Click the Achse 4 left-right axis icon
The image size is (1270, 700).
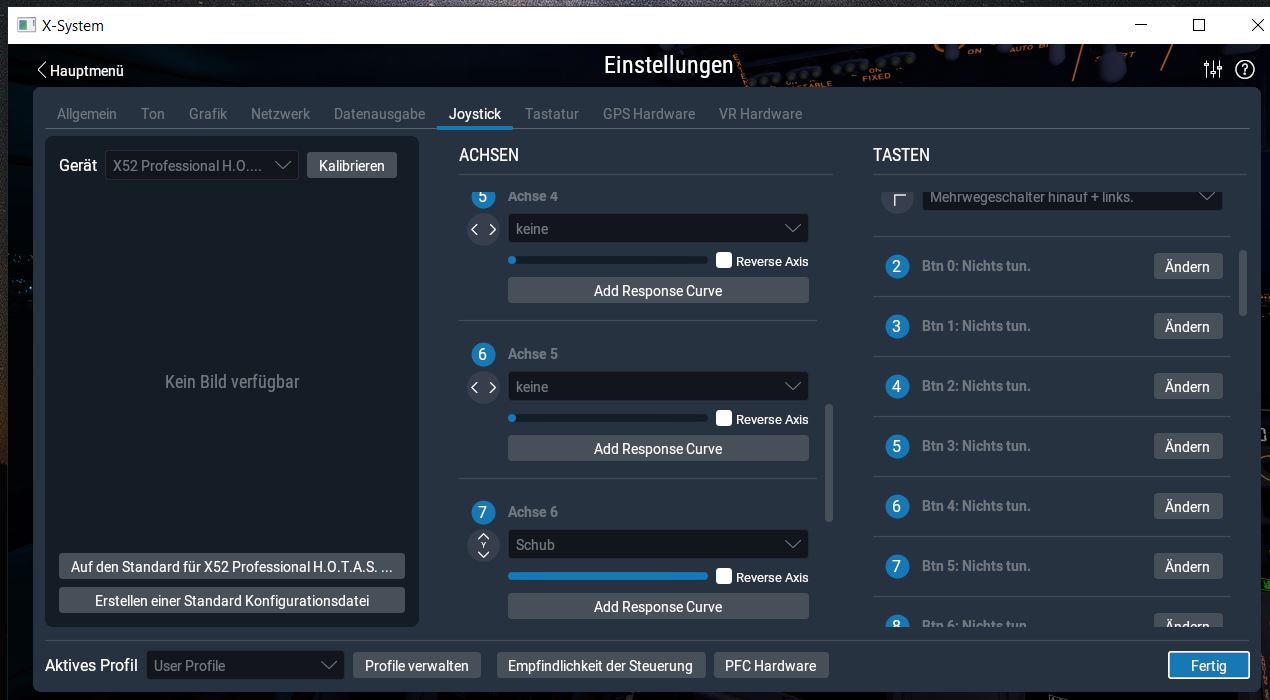[x=483, y=229]
